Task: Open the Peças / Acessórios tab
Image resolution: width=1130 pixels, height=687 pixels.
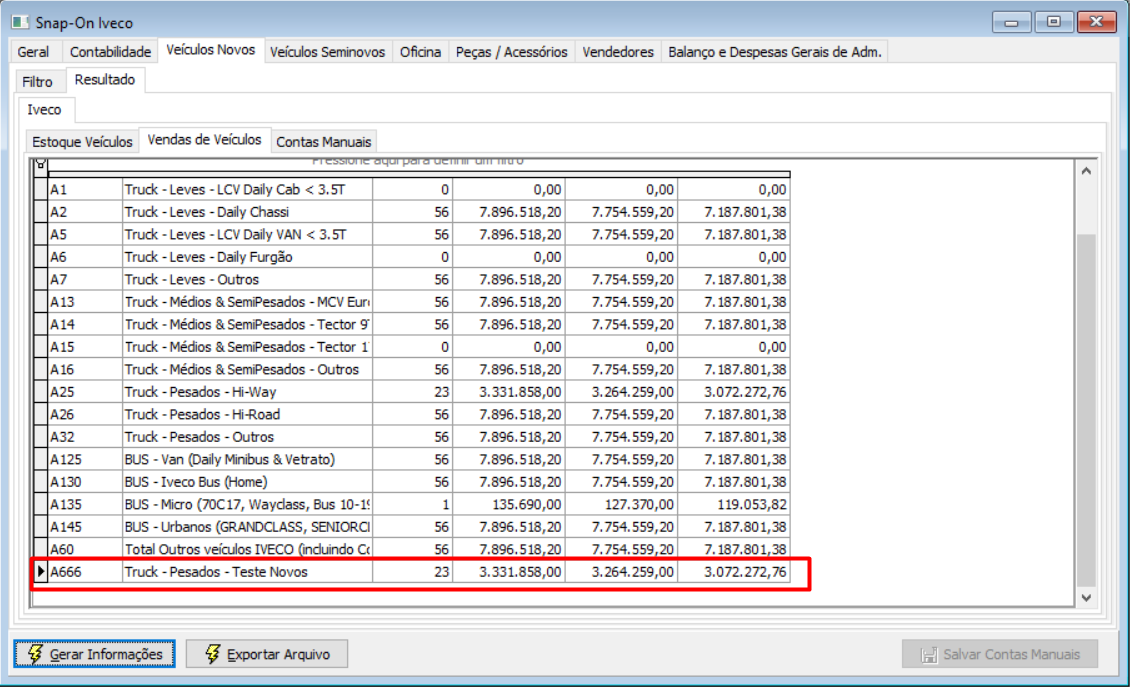Action: tap(512, 52)
